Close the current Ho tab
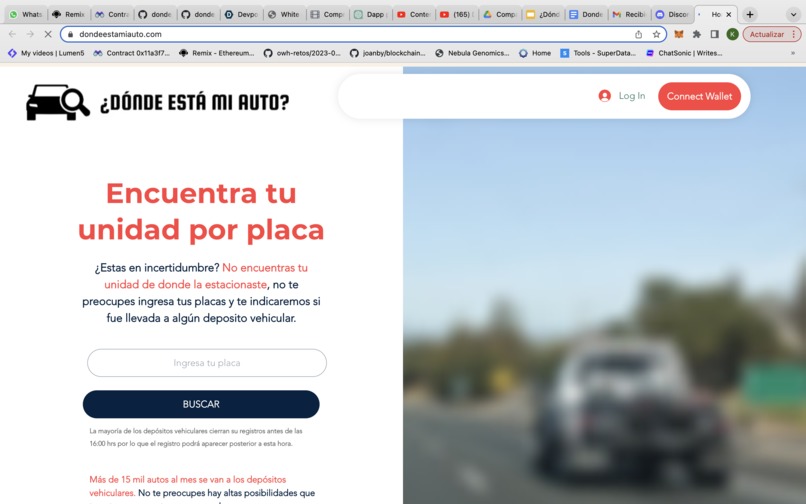806x504 pixels. (728, 14)
